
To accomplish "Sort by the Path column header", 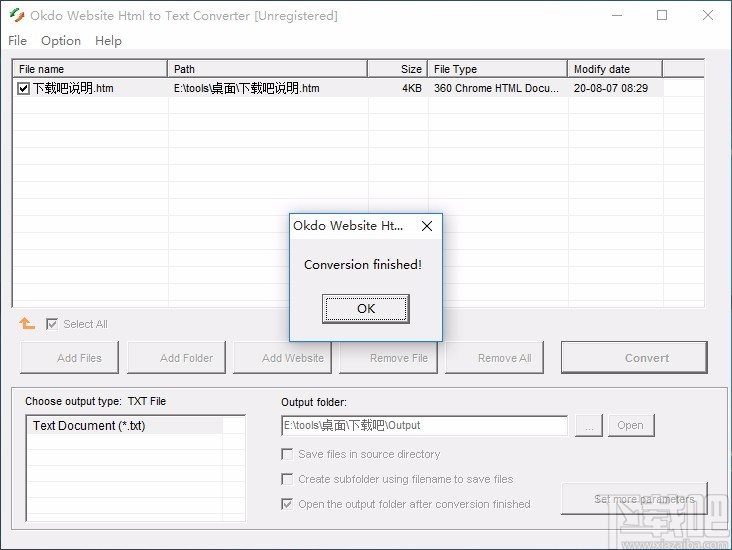I will click(x=267, y=69).
